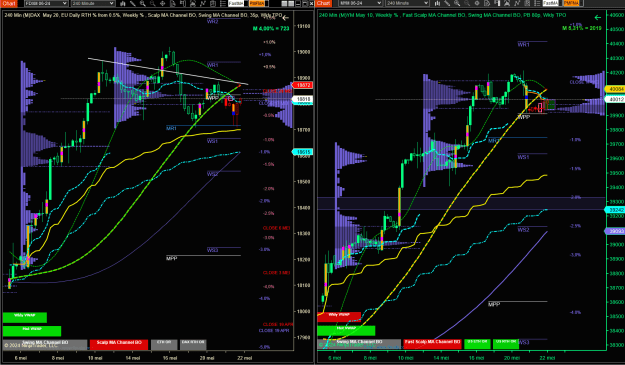This screenshot has width=625, height=365.
Task: Select cursor mode icon in right chart toolbar
Action: [x=477, y=3]
